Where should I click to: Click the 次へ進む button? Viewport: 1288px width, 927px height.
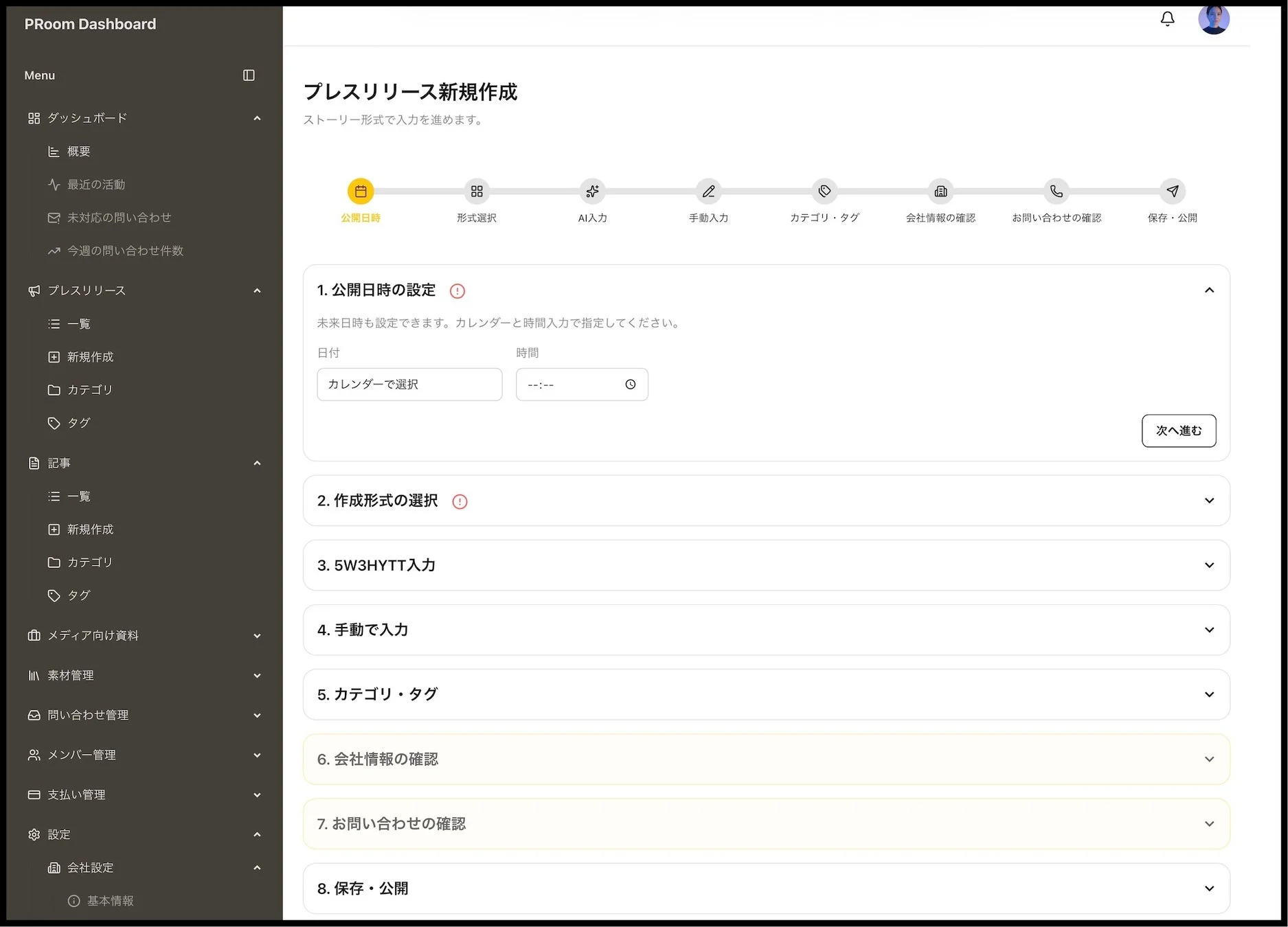[x=1179, y=431]
